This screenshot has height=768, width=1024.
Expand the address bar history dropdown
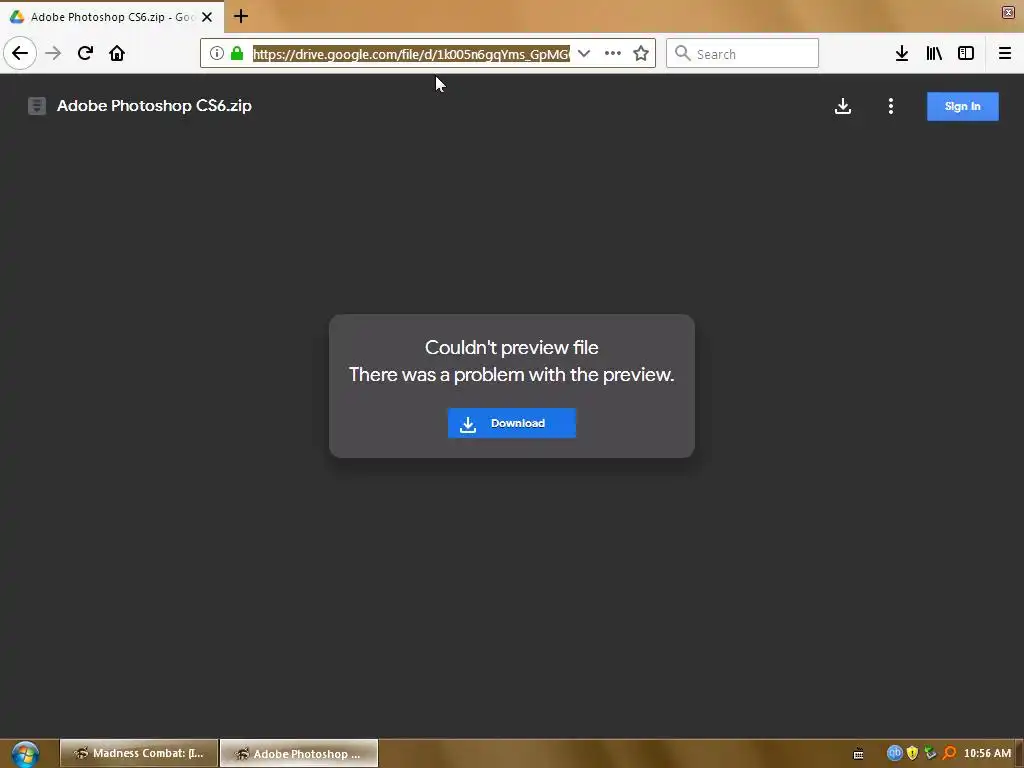click(584, 53)
